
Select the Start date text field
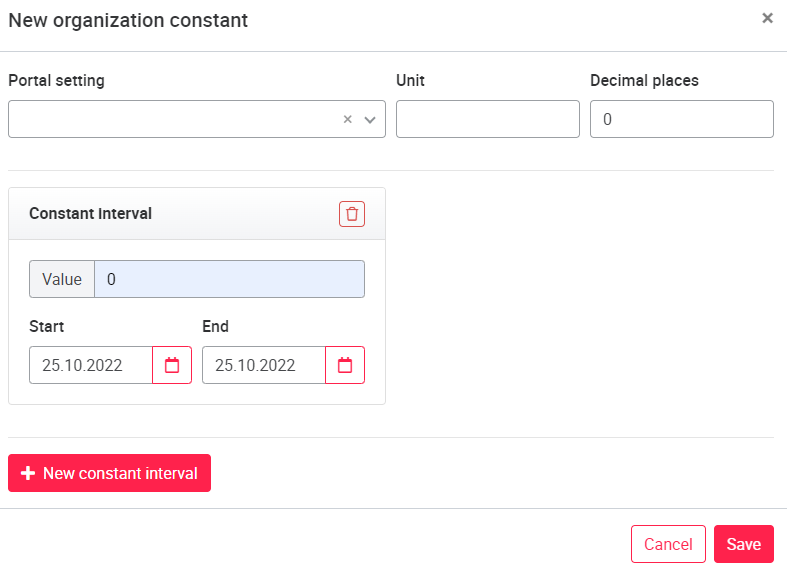click(x=90, y=365)
